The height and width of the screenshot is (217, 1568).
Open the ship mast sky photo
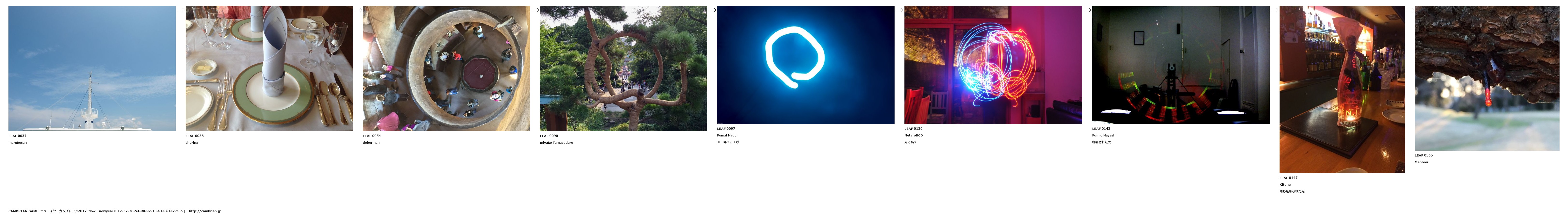tap(92, 69)
